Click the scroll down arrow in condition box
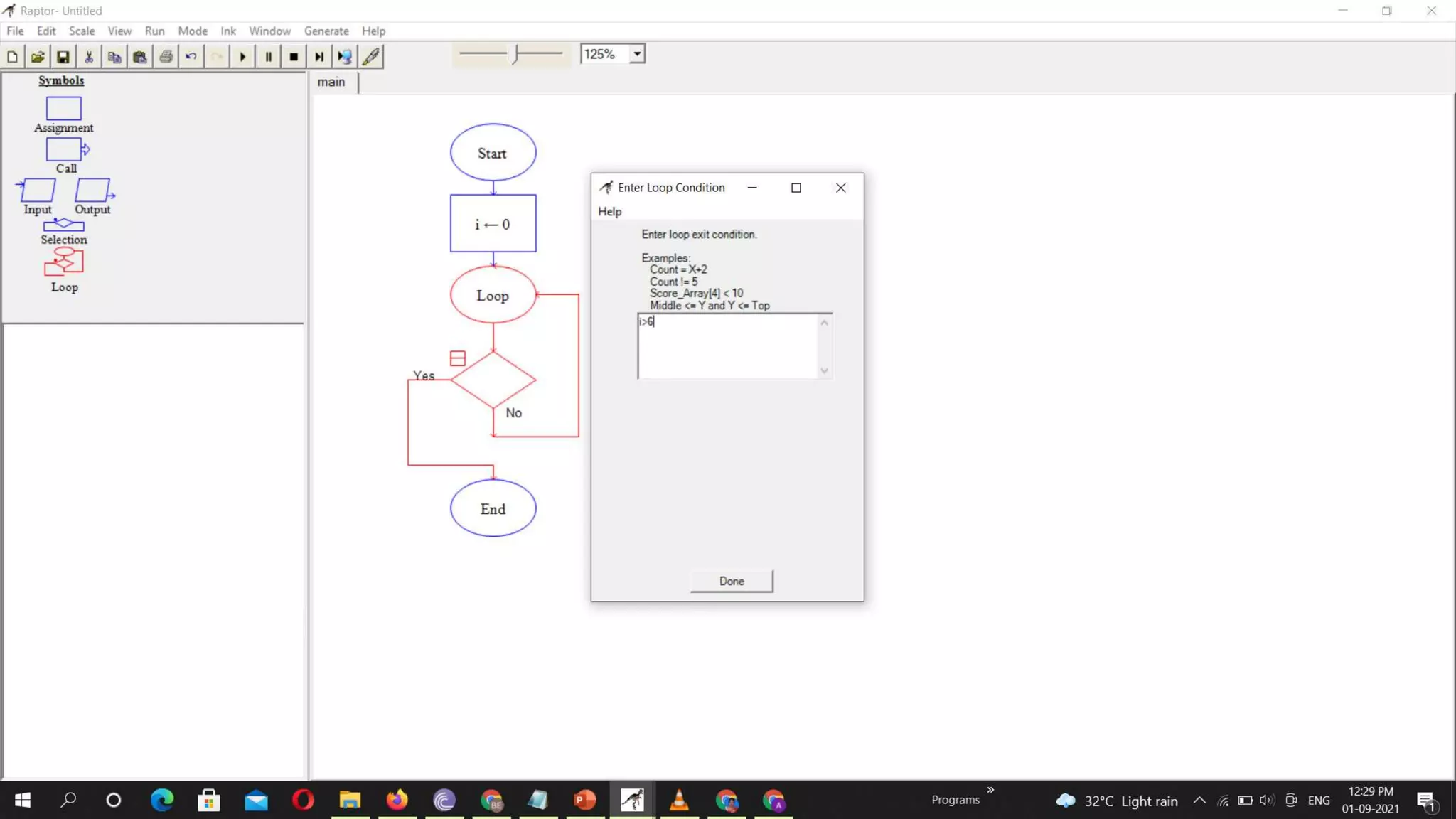Viewport: 1456px width, 819px height. coord(824,370)
